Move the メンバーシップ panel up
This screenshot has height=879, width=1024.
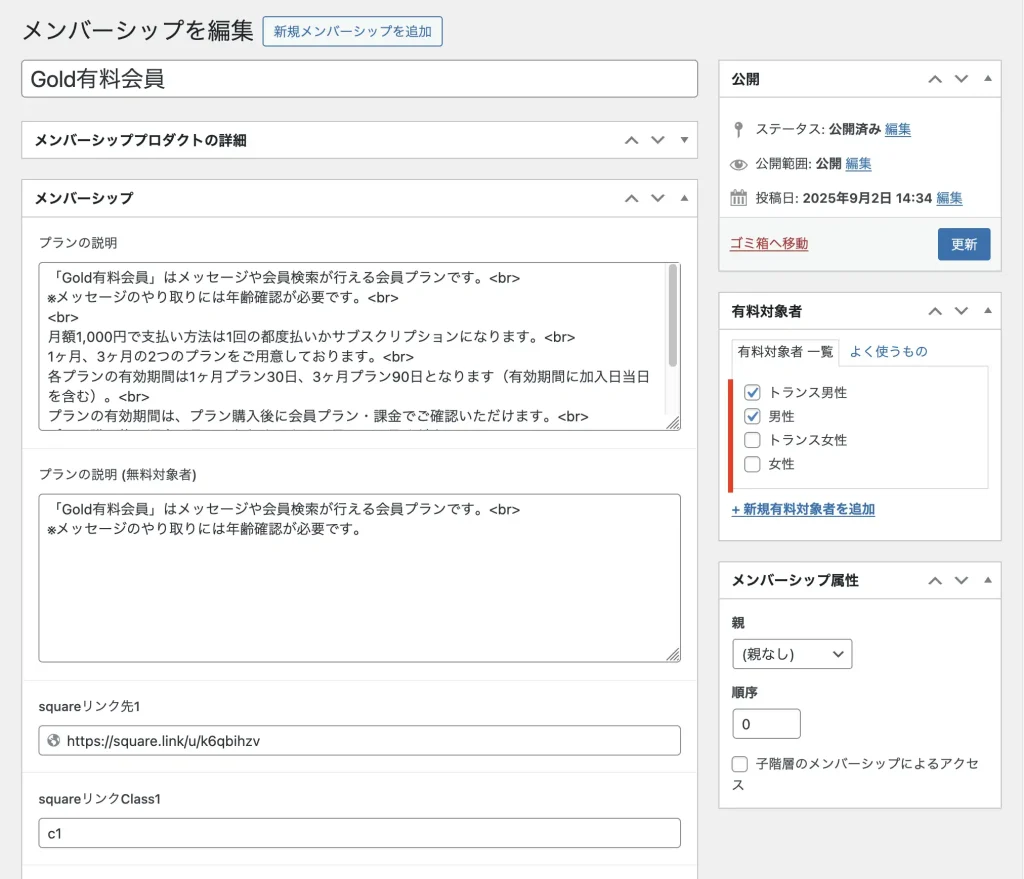click(631, 198)
